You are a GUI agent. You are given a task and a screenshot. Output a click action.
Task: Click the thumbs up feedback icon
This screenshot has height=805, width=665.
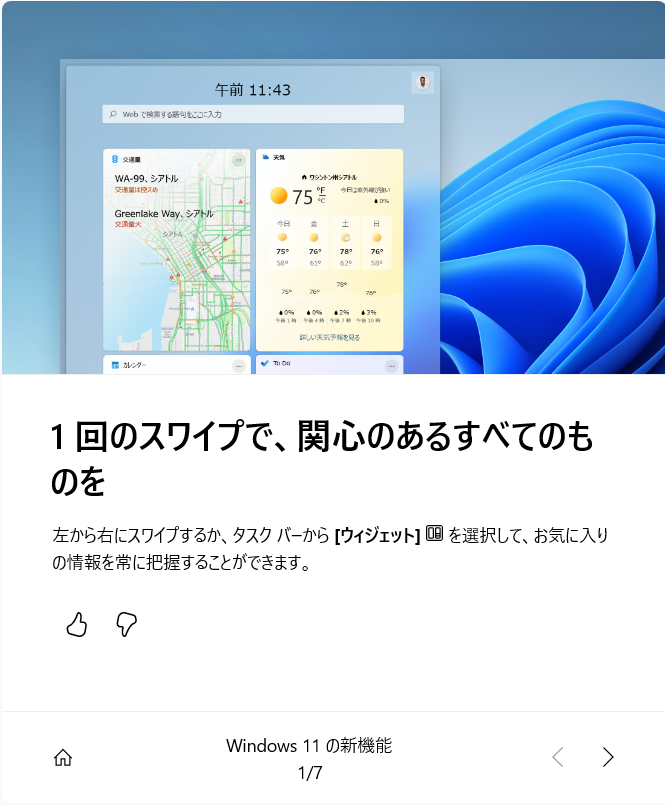[x=77, y=624]
